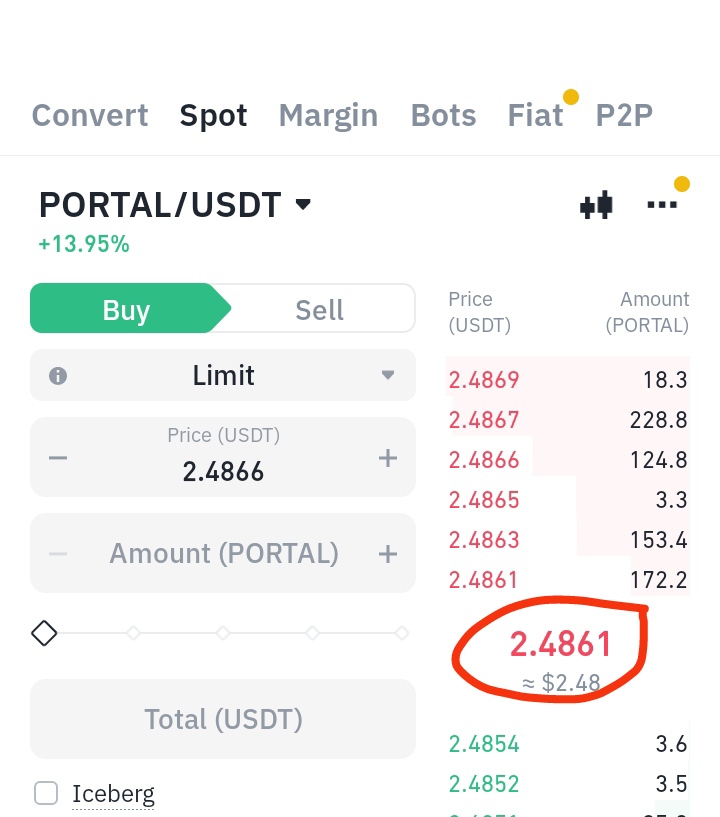Decrease PORTAL amount with minus icon

58,554
